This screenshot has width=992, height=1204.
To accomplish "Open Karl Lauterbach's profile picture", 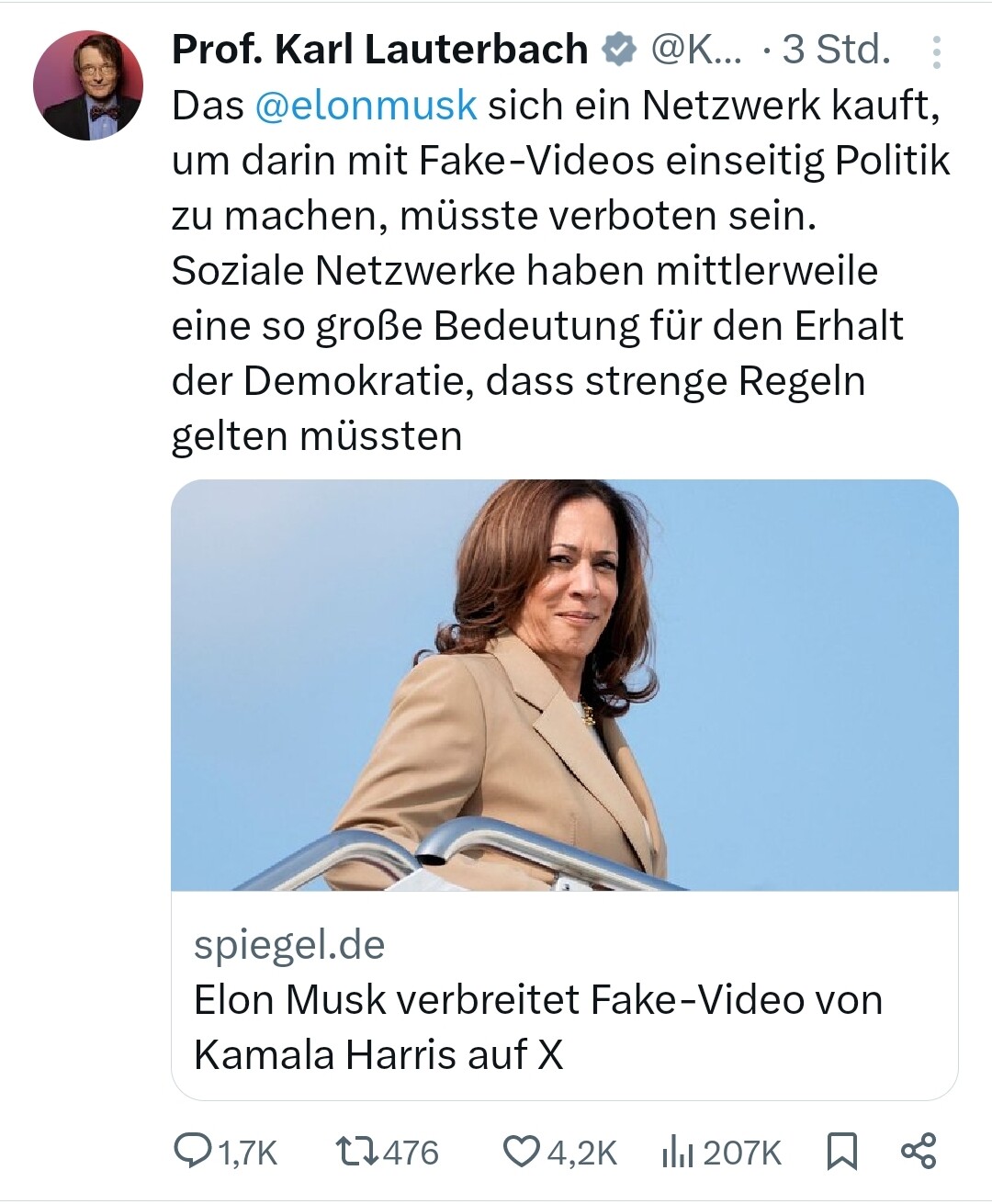I will (88, 85).
